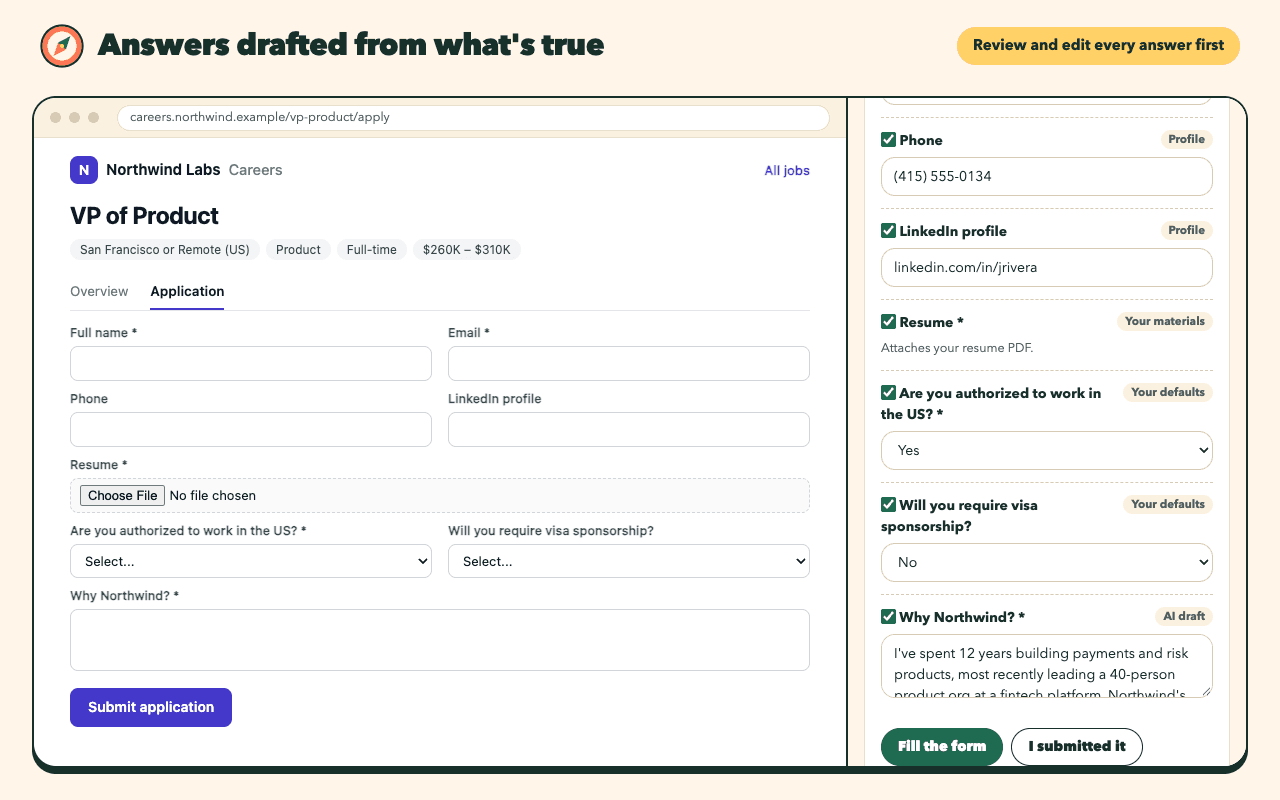Viewport: 1280px width, 800px height.
Task: Click the form's Phone input field
Action: (251, 429)
